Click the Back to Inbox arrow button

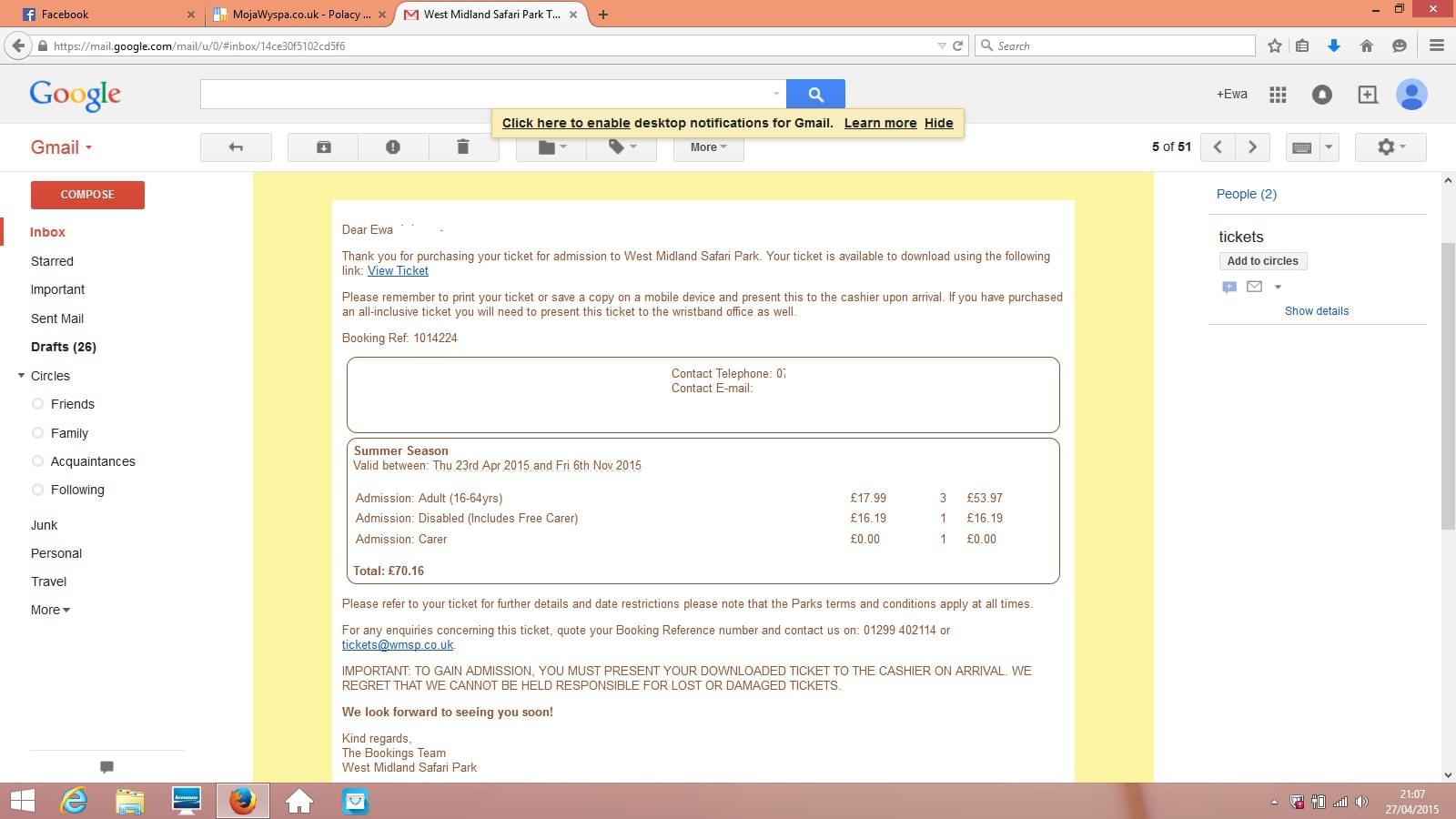point(236,147)
